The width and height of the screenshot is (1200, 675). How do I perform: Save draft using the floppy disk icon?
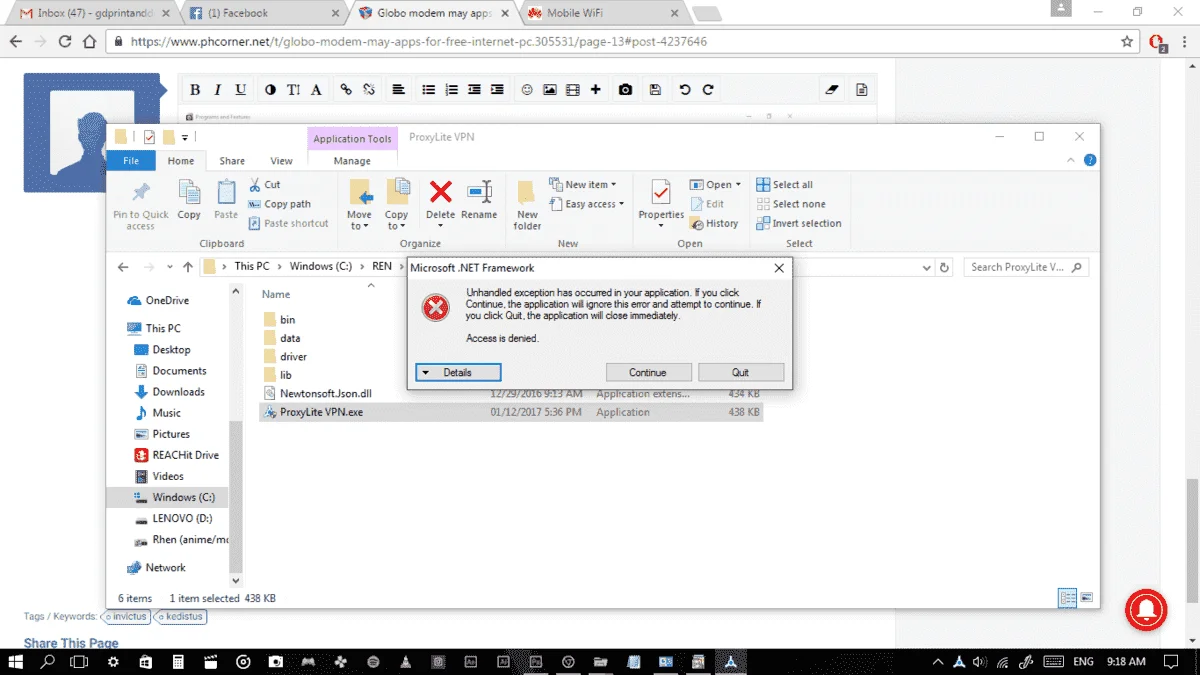pos(655,89)
